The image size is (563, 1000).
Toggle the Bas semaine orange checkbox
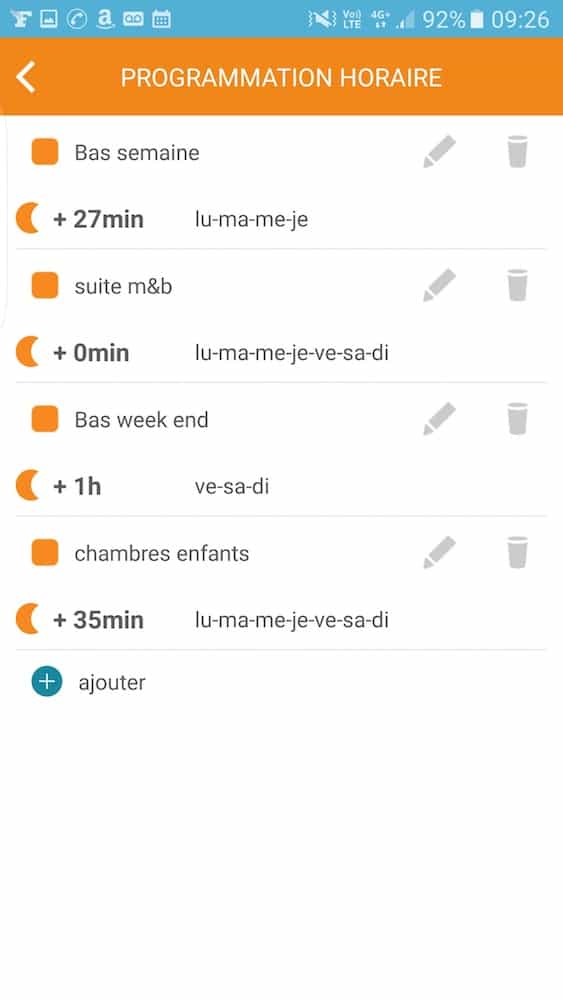(x=45, y=152)
